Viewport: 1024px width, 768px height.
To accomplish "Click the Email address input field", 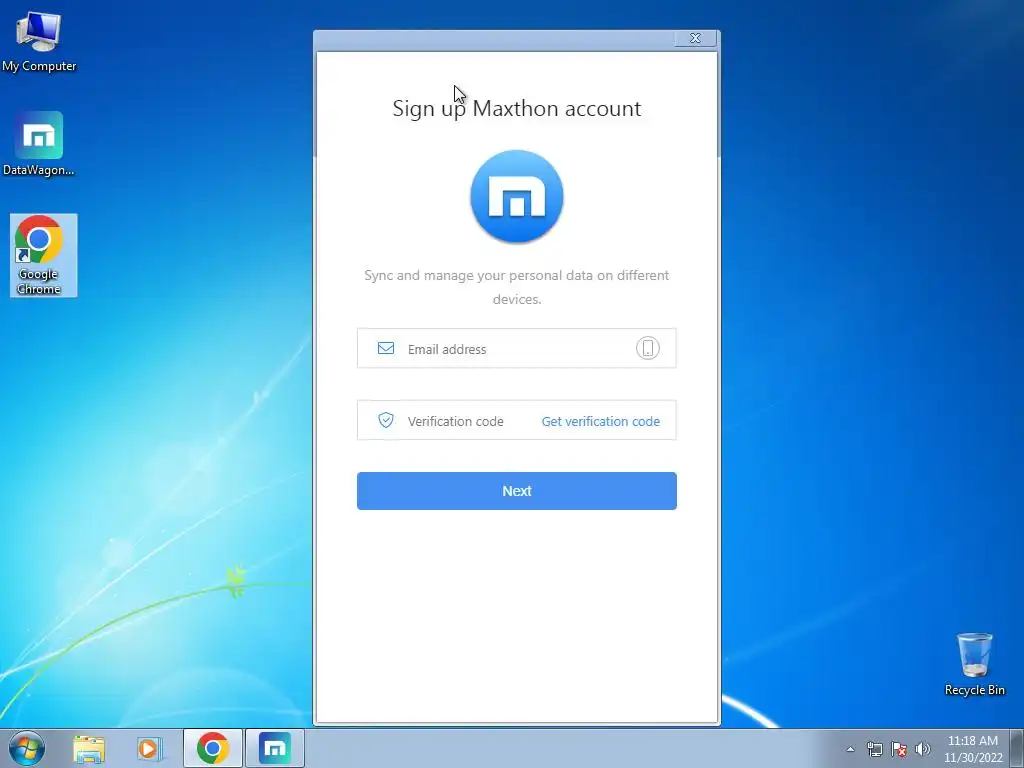I will (x=516, y=349).
